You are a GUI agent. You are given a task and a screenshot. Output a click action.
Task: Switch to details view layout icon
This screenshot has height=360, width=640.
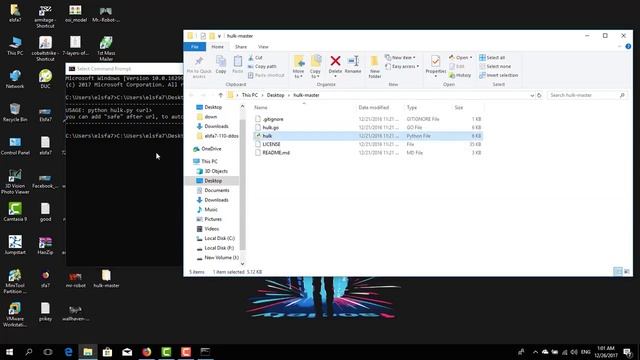point(618,271)
